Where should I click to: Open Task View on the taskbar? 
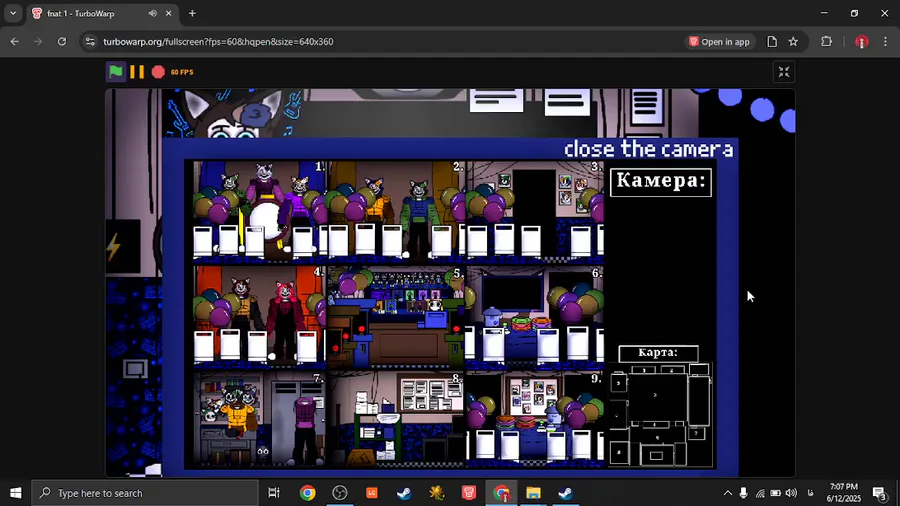[x=274, y=493]
